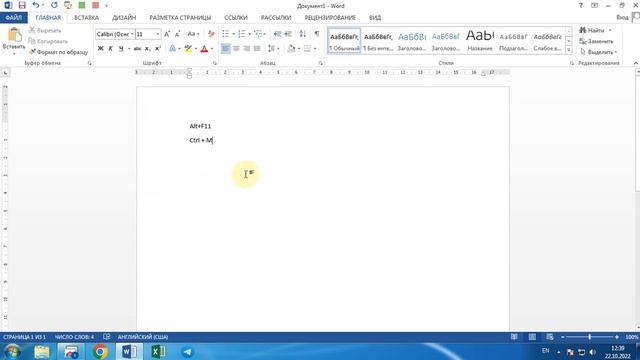Paste using the Вставить button
This screenshot has width=640, height=360.
pyautogui.click(x=14, y=41)
